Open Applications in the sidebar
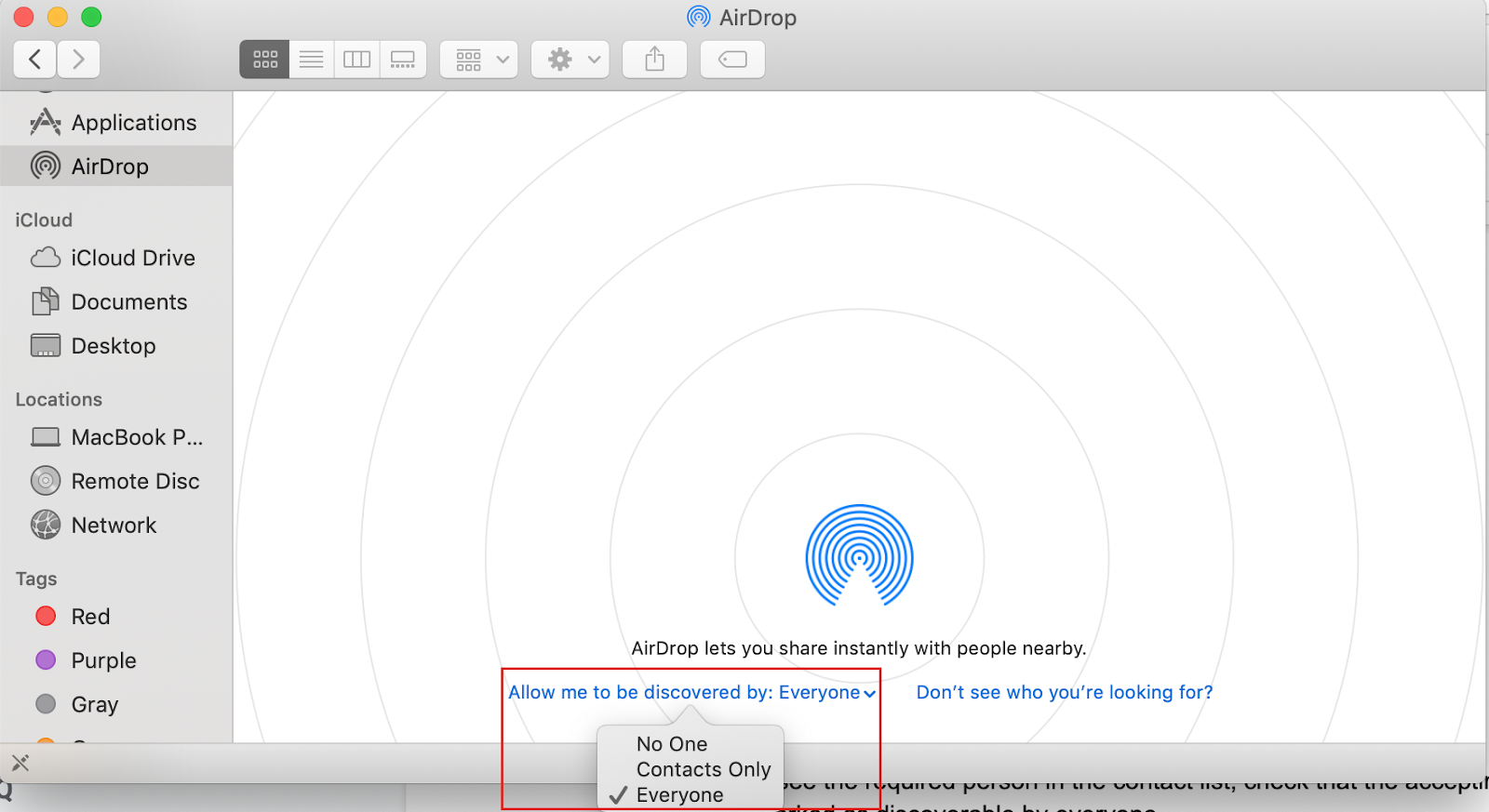The height and width of the screenshot is (812, 1489). 116,123
